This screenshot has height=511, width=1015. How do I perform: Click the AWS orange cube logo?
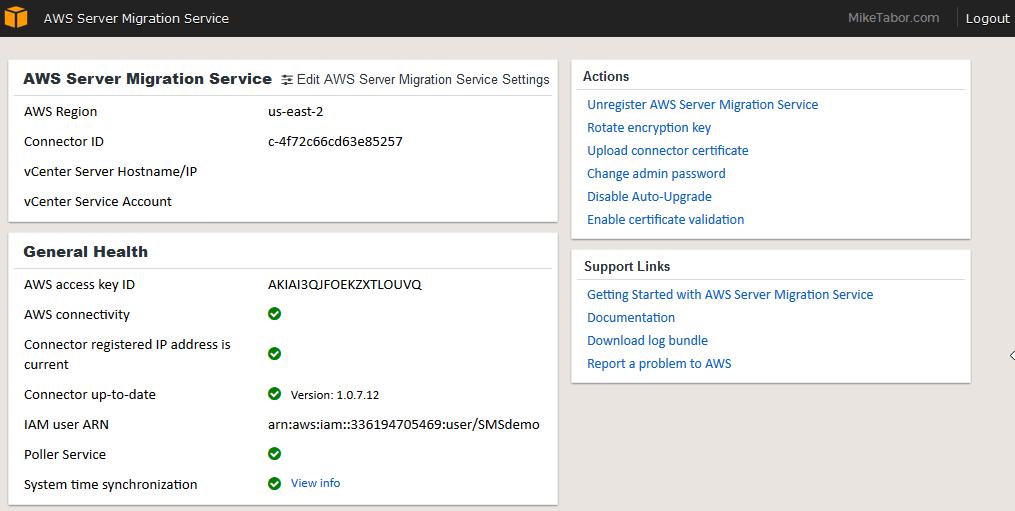16,17
